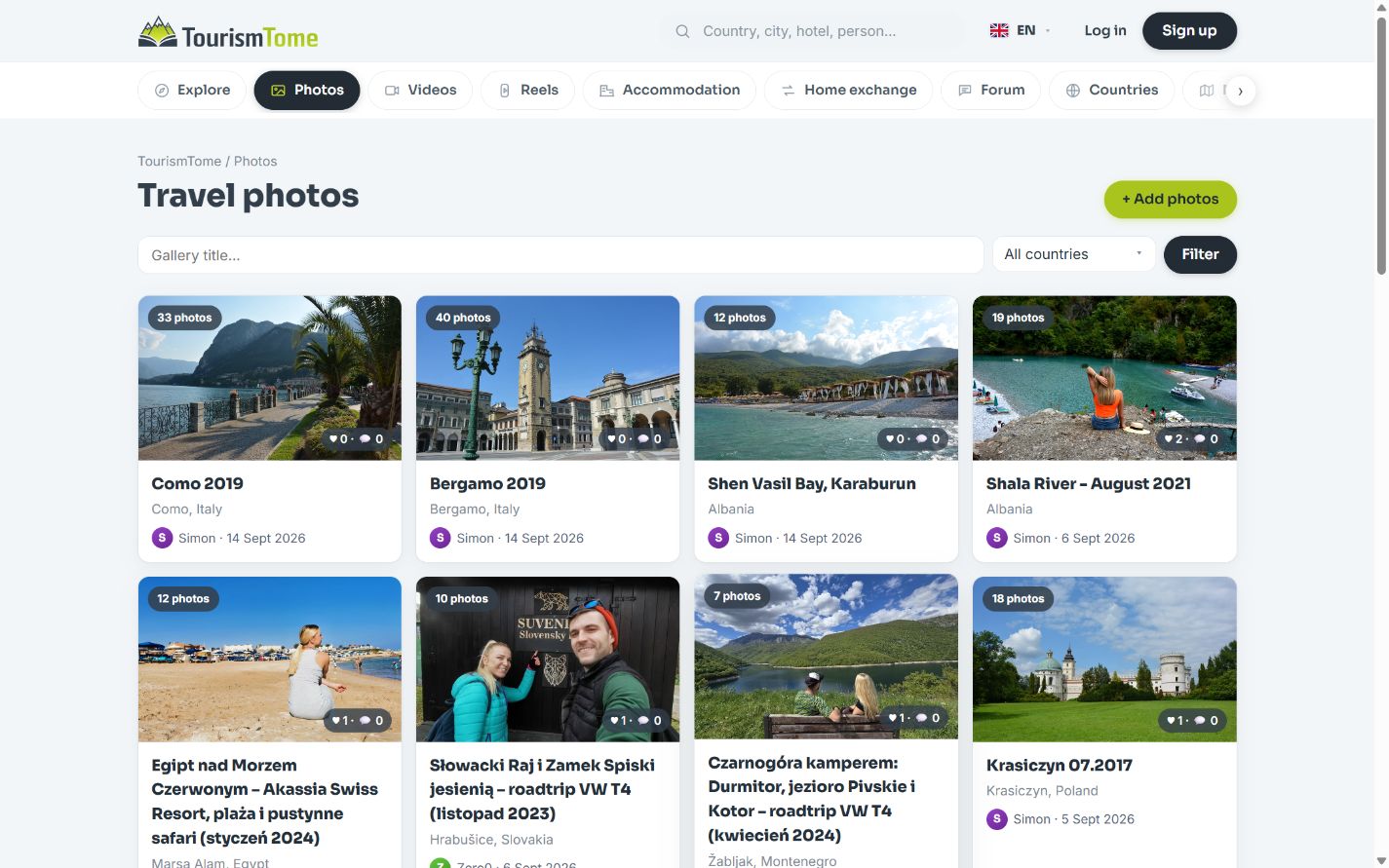The height and width of the screenshot is (868, 1389).
Task: Click the TourismTome breadcrumb link
Action: 179,161
